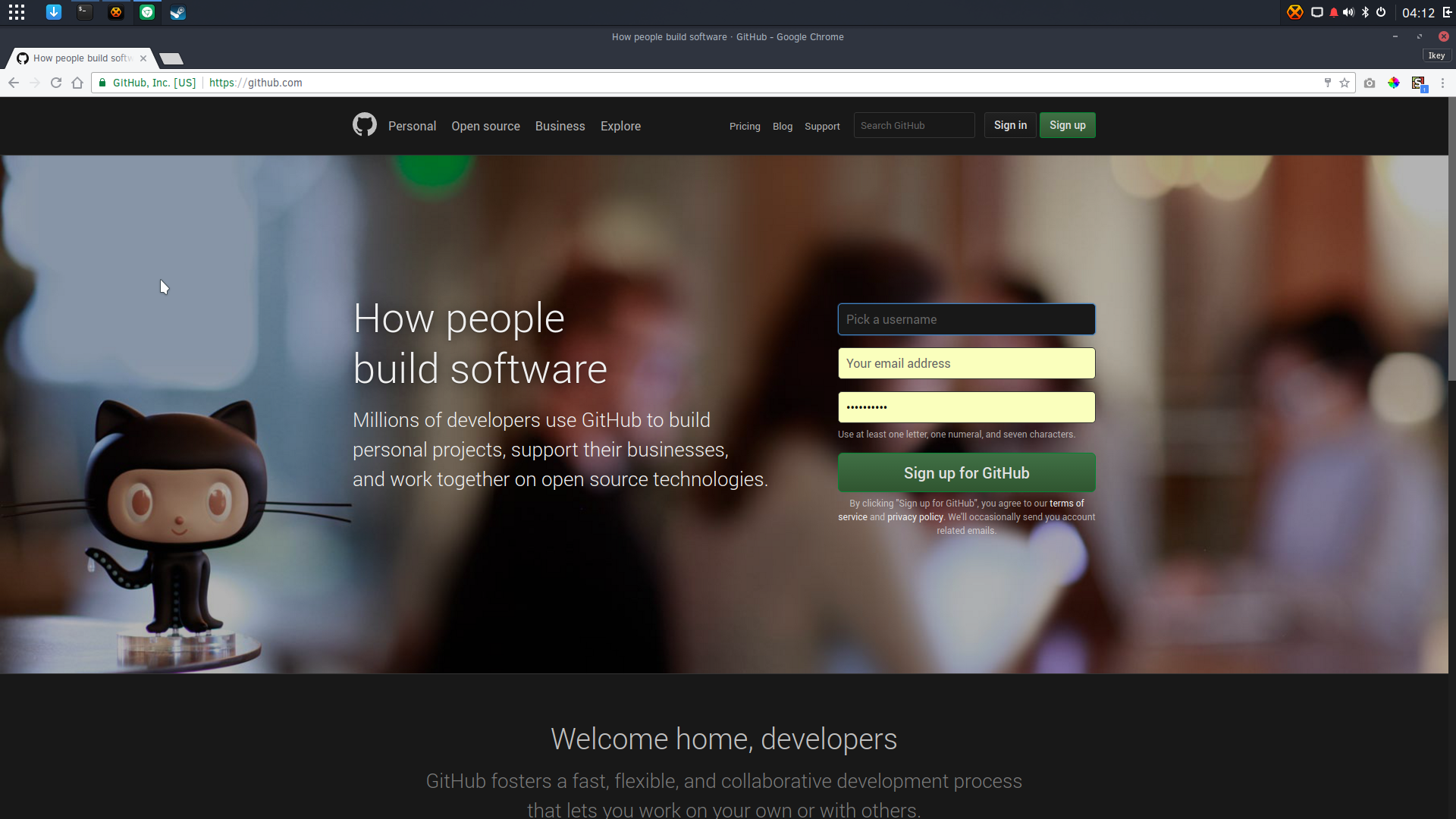Screen dimensions: 1456x819
Task: Click the Chrome home button
Action: tap(77, 83)
